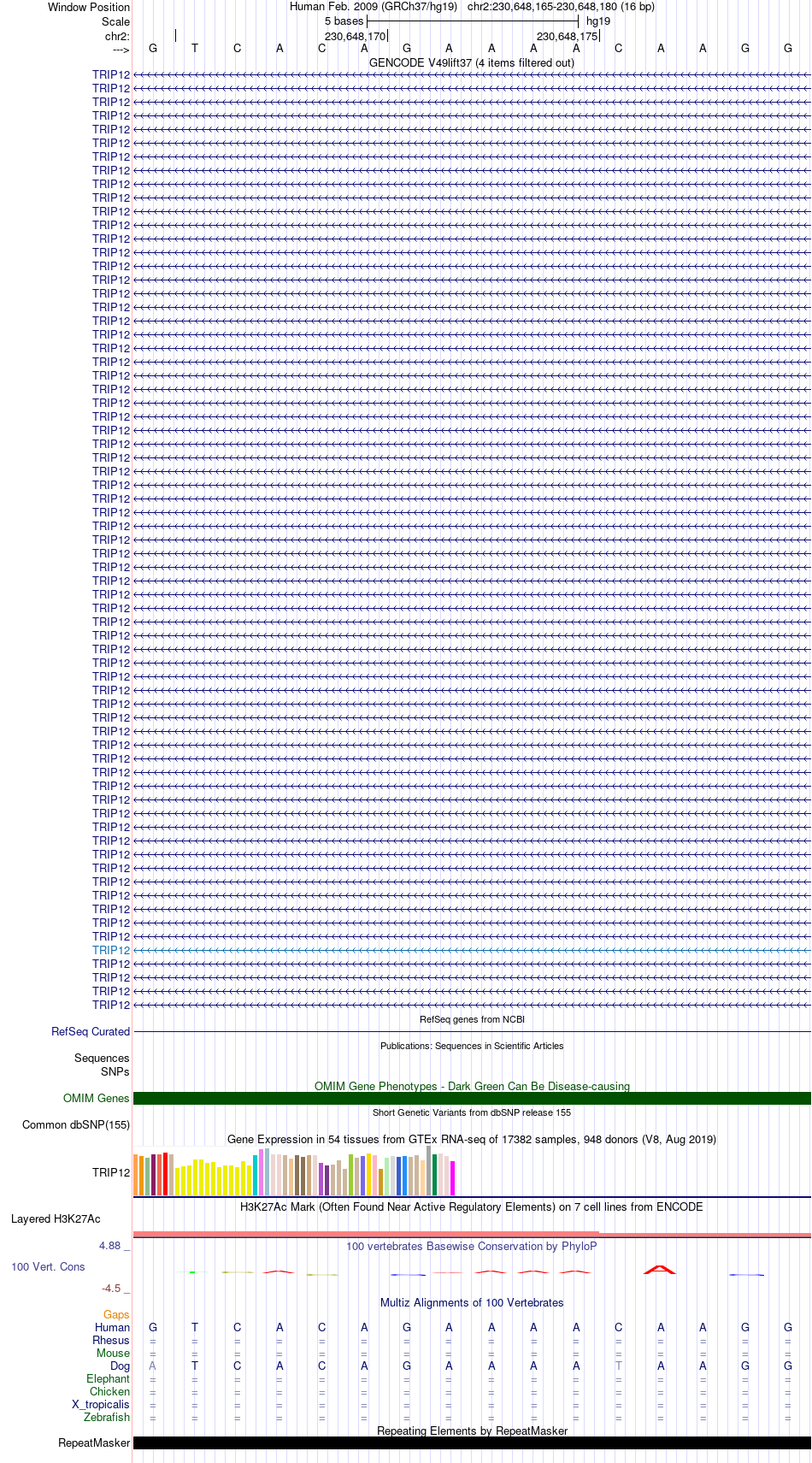Viewport: 812px width, 1463px height.
Task: Click the '--->' sequence direction label
Action: click(x=121, y=49)
